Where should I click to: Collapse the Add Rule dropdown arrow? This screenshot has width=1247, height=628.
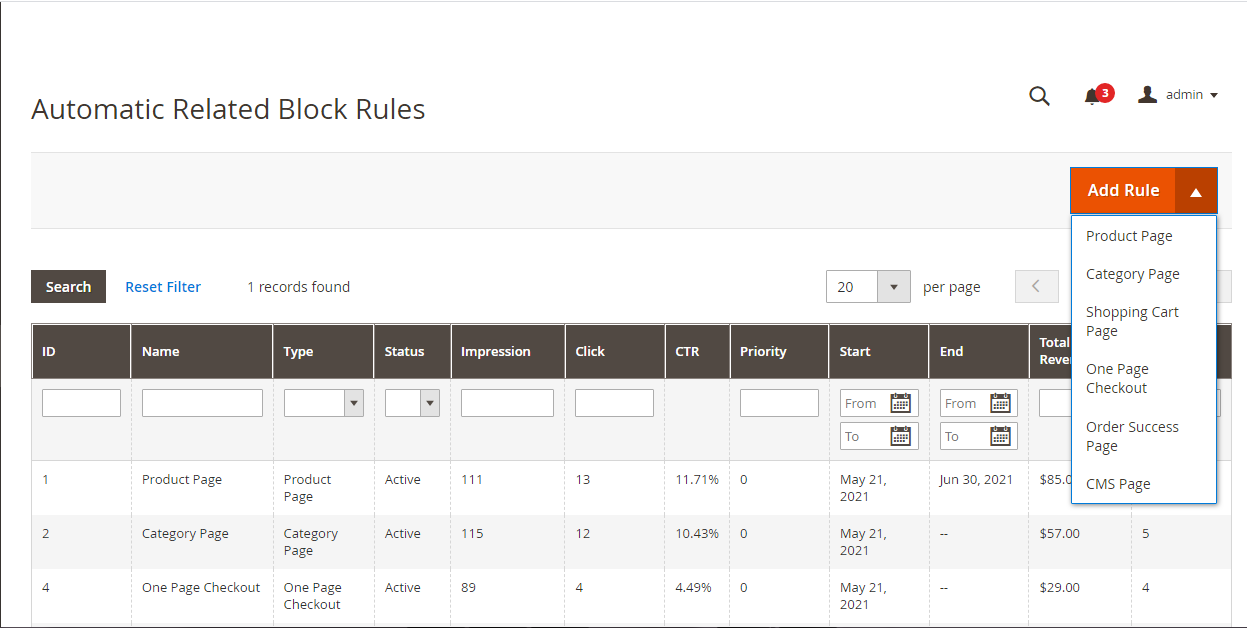(x=1195, y=191)
